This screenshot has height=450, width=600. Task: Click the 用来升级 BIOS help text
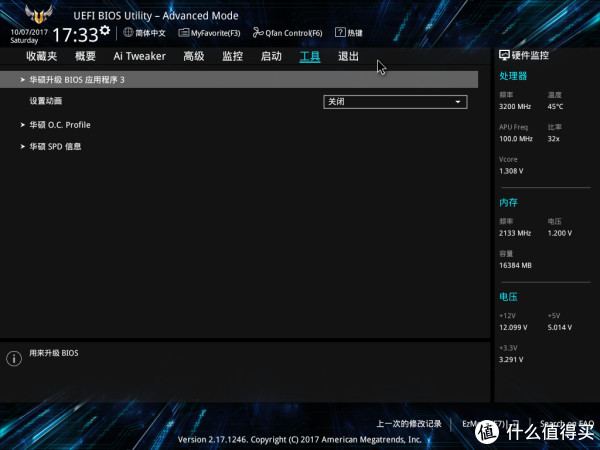click(x=54, y=353)
